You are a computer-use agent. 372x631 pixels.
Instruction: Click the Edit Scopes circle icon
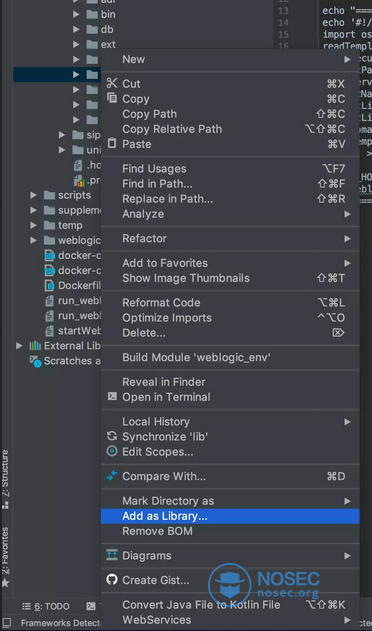[x=112, y=452]
